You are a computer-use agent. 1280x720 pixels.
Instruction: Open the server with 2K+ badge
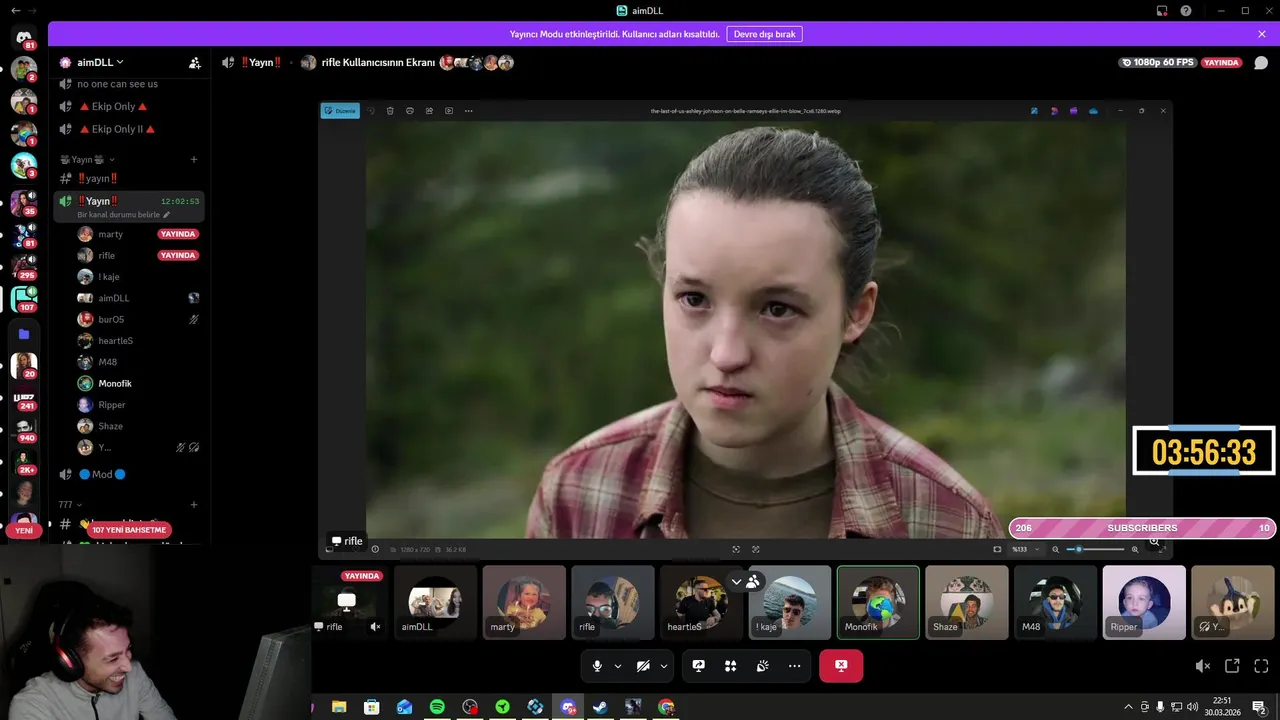point(24,461)
